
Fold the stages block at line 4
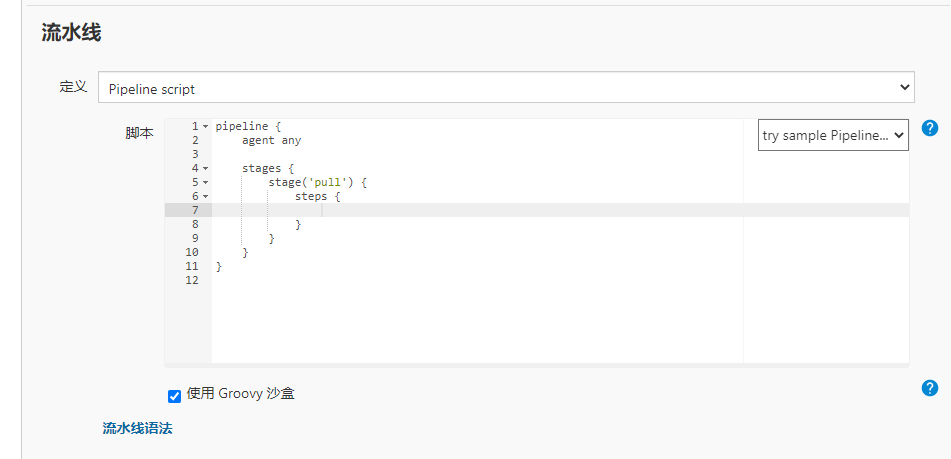tap(205, 169)
